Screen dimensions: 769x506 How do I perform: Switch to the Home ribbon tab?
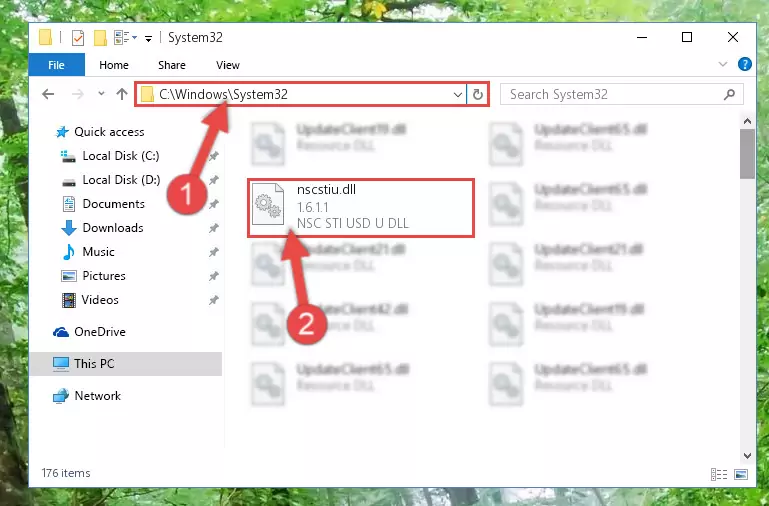(114, 65)
